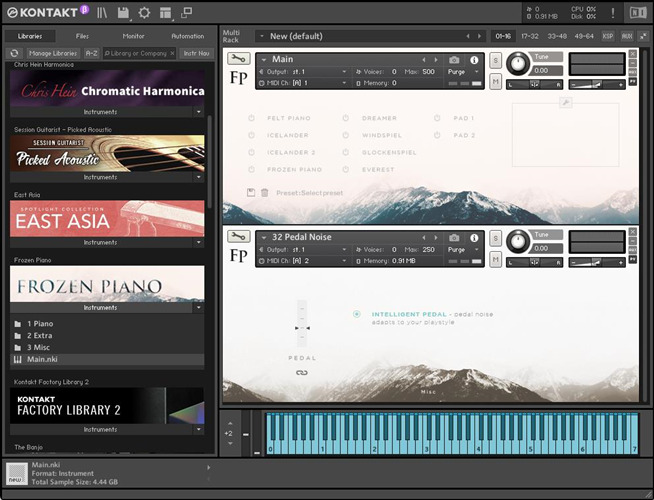Viewport: 654px width, 500px height.
Task: Toggle Intelligent Pedal option on
Action: point(357,314)
